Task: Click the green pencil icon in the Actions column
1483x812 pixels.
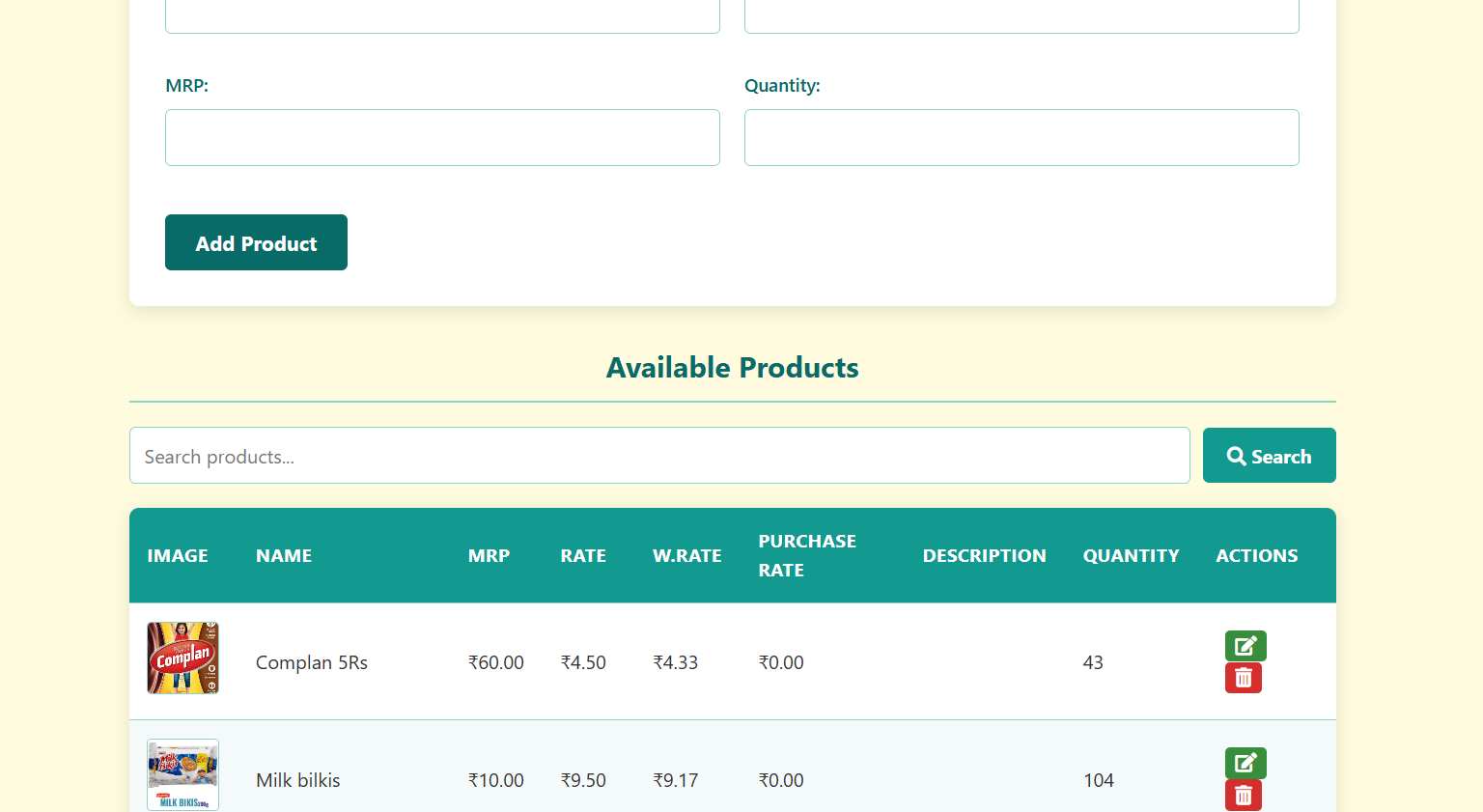Action: pyautogui.click(x=1245, y=645)
